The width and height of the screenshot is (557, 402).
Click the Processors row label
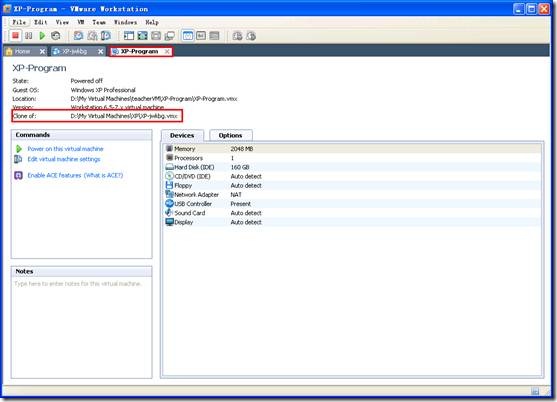(189, 158)
